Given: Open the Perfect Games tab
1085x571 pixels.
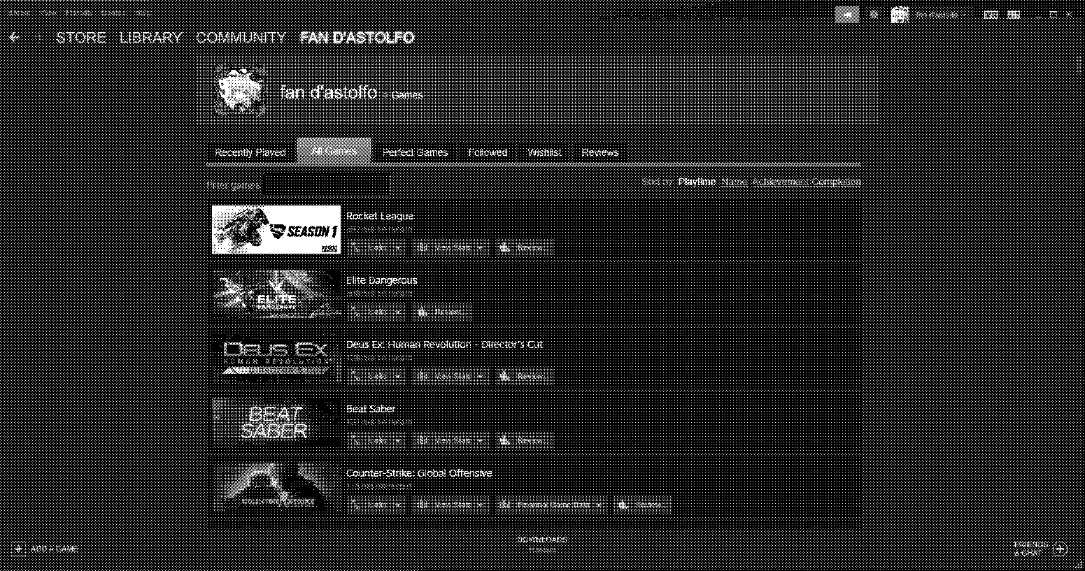Looking at the screenshot, I should pos(415,152).
